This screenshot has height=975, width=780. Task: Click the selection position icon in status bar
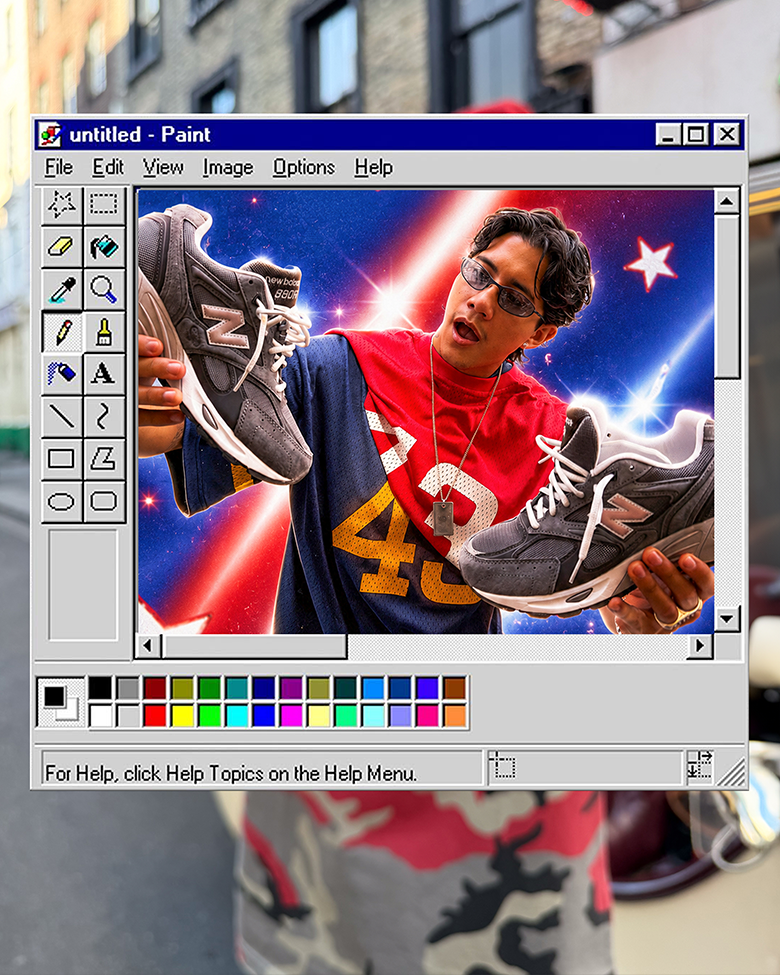coord(502,765)
